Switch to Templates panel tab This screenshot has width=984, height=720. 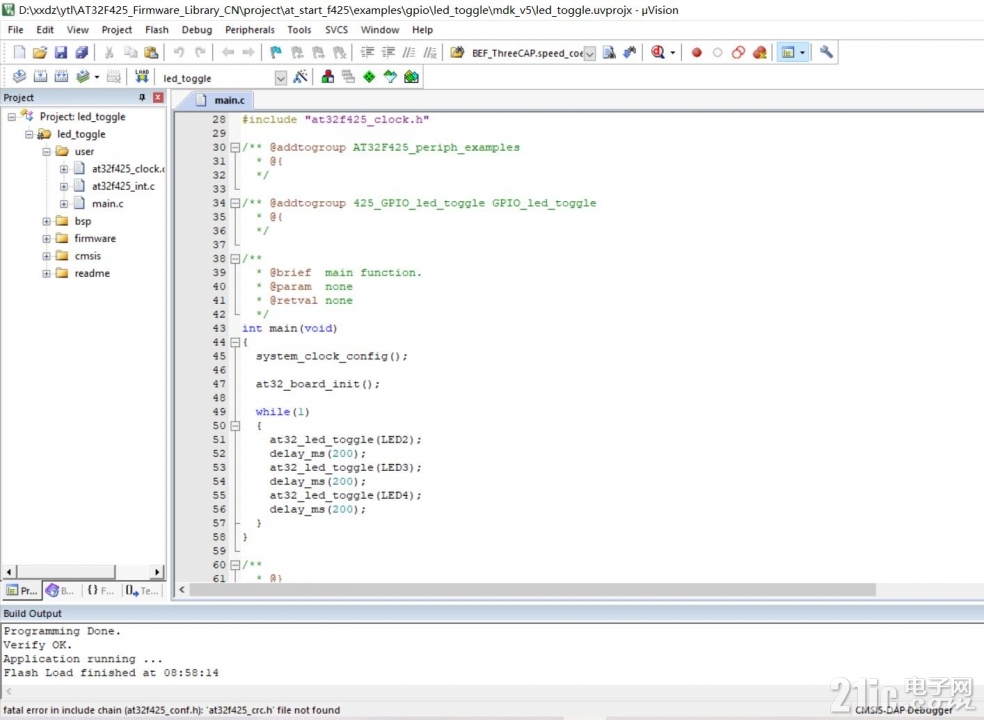coord(142,591)
